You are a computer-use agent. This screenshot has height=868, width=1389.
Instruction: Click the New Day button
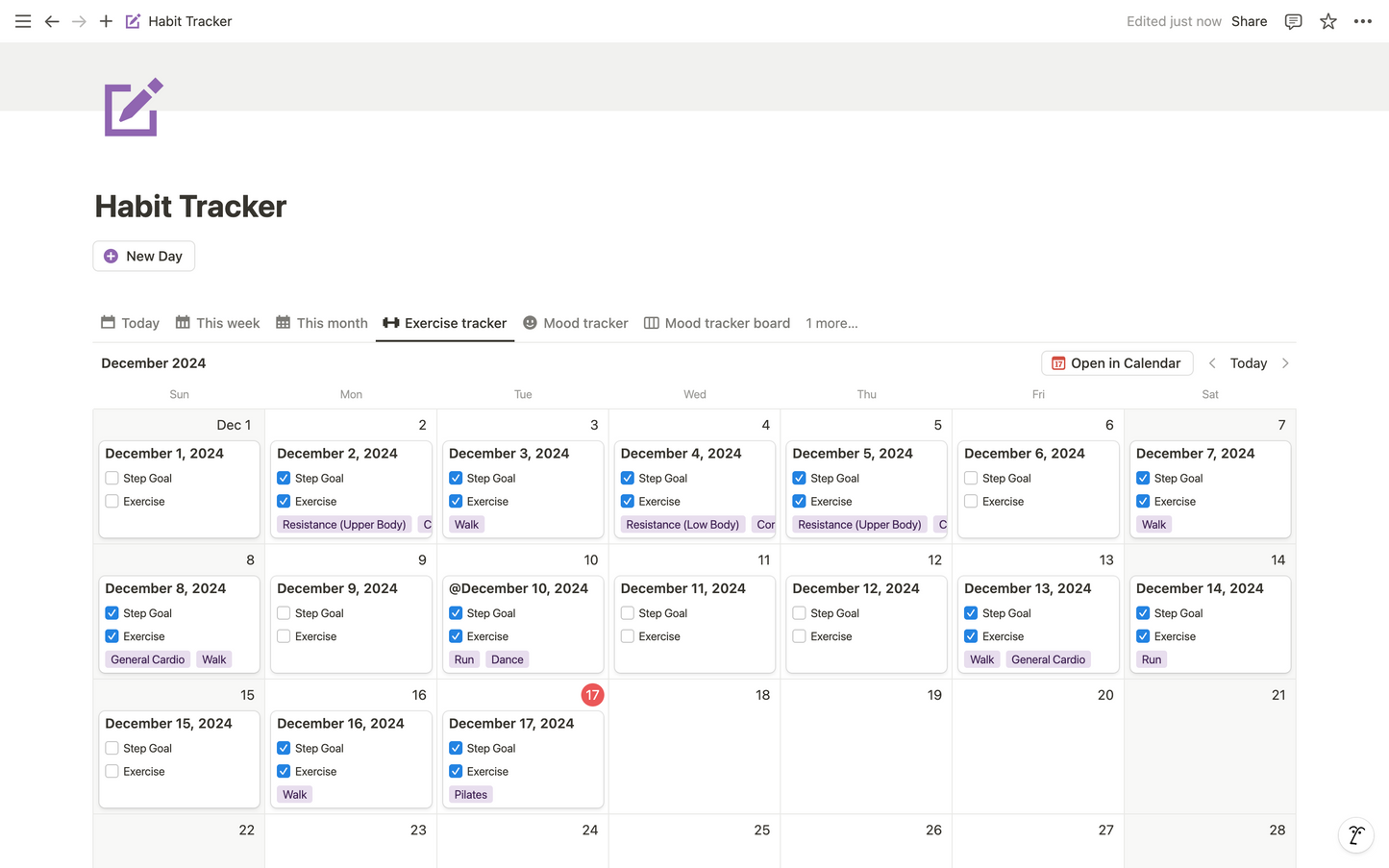pyautogui.click(x=144, y=256)
